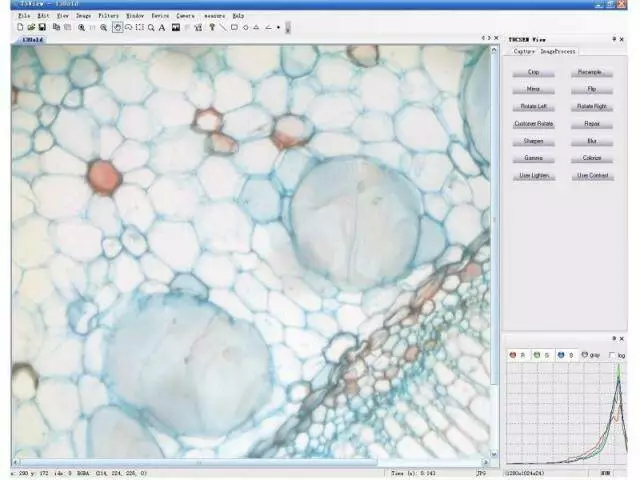The height and width of the screenshot is (480, 640).
Task: Pin the TSCSEN View panel
Action: point(614,38)
